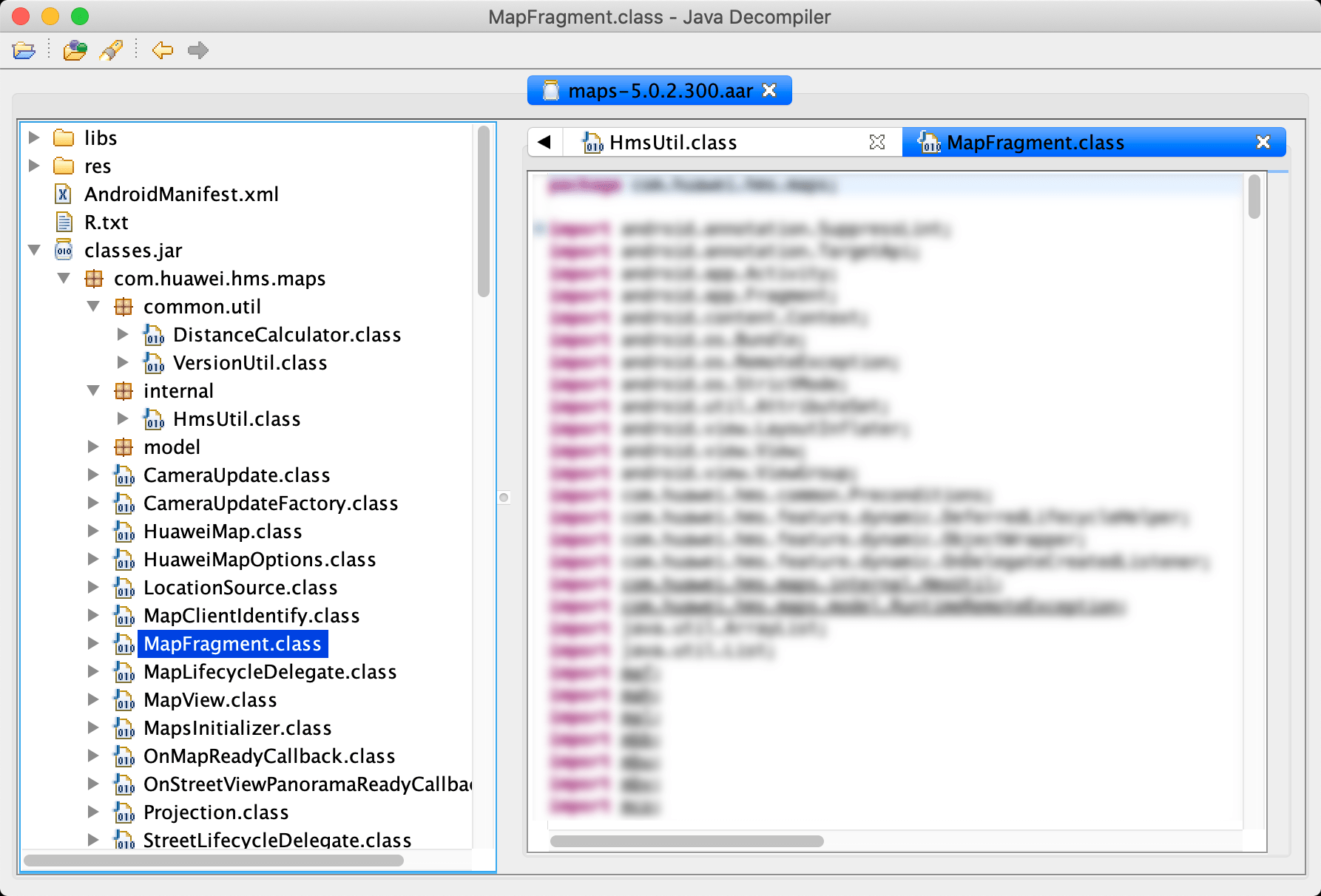The width and height of the screenshot is (1321, 896).
Task: Go forward with the right arrow icon
Action: [198, 50]
